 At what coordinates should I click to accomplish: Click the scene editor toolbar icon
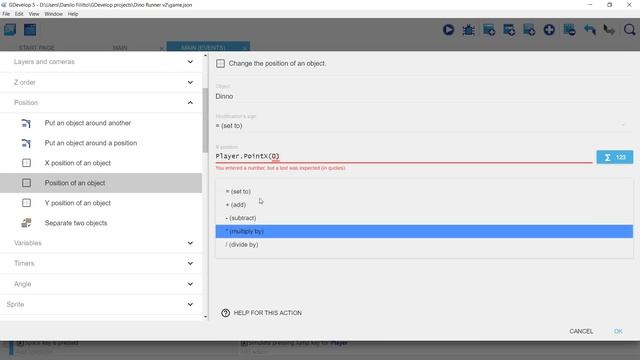(30, 30)
